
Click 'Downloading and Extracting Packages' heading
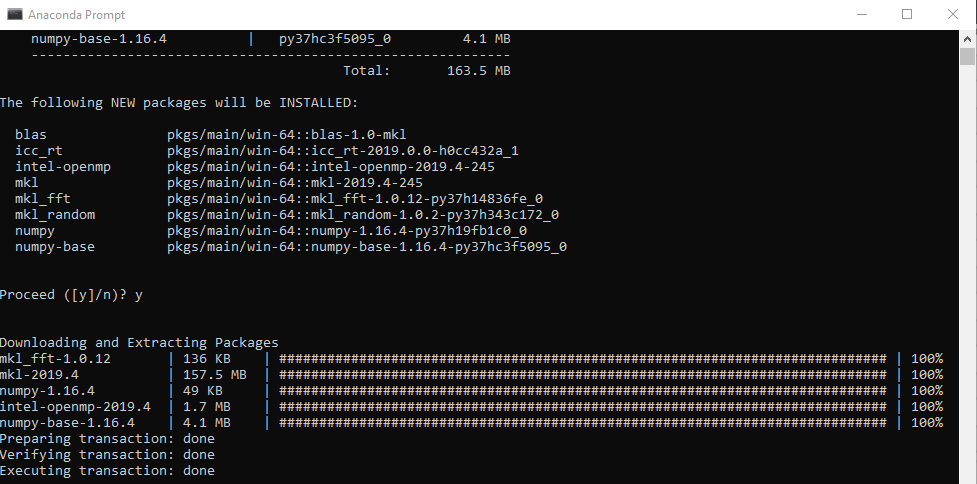[x=139, y=343]
